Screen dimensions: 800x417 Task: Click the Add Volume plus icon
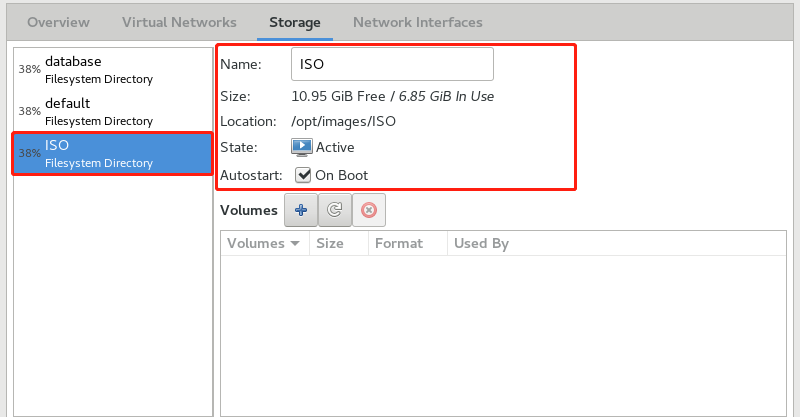pos(301,210)
